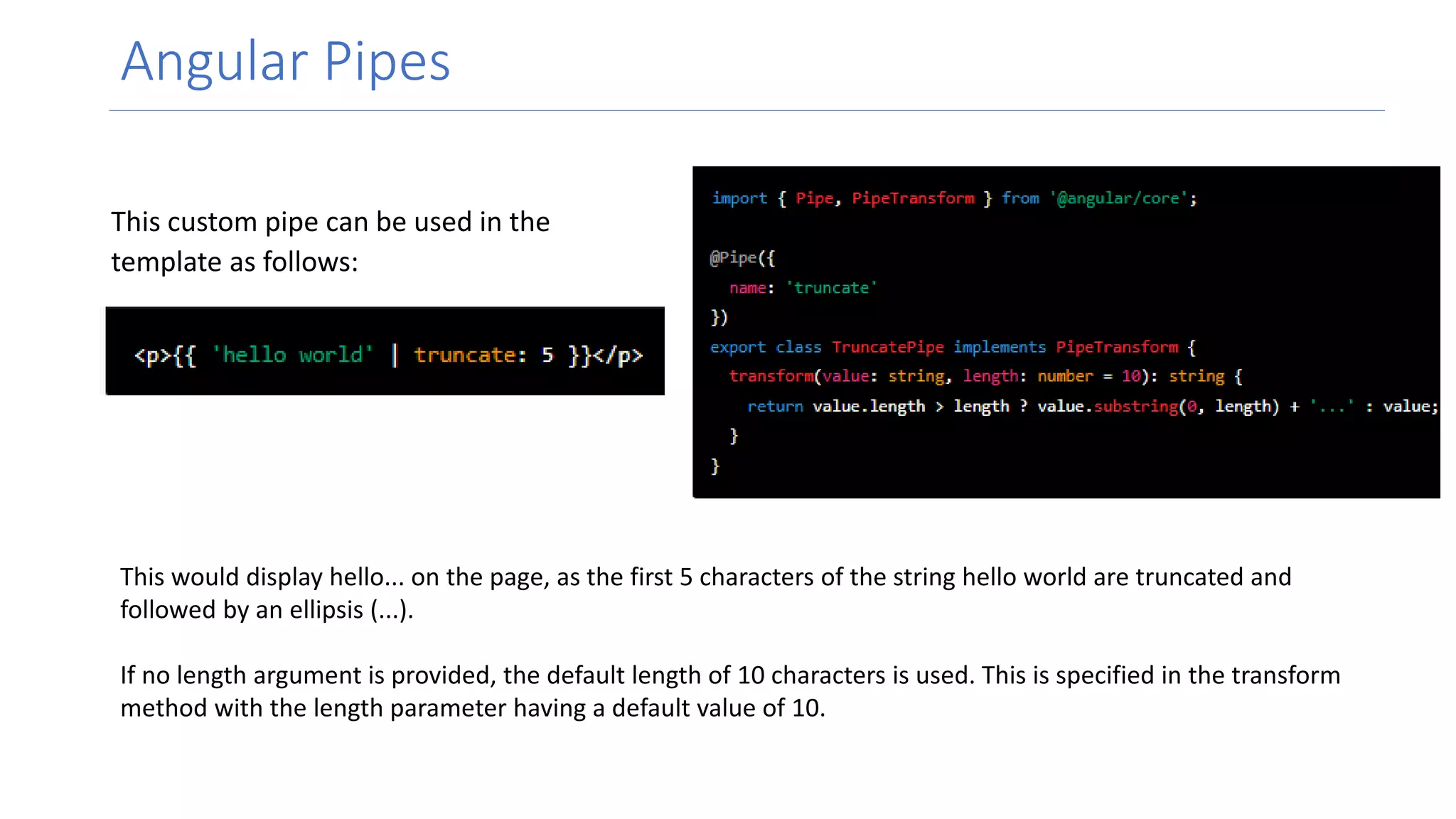Click the @Pipe decorator line
The height and width of the screenshot is (819, 1456).
[x=742, y=258]
